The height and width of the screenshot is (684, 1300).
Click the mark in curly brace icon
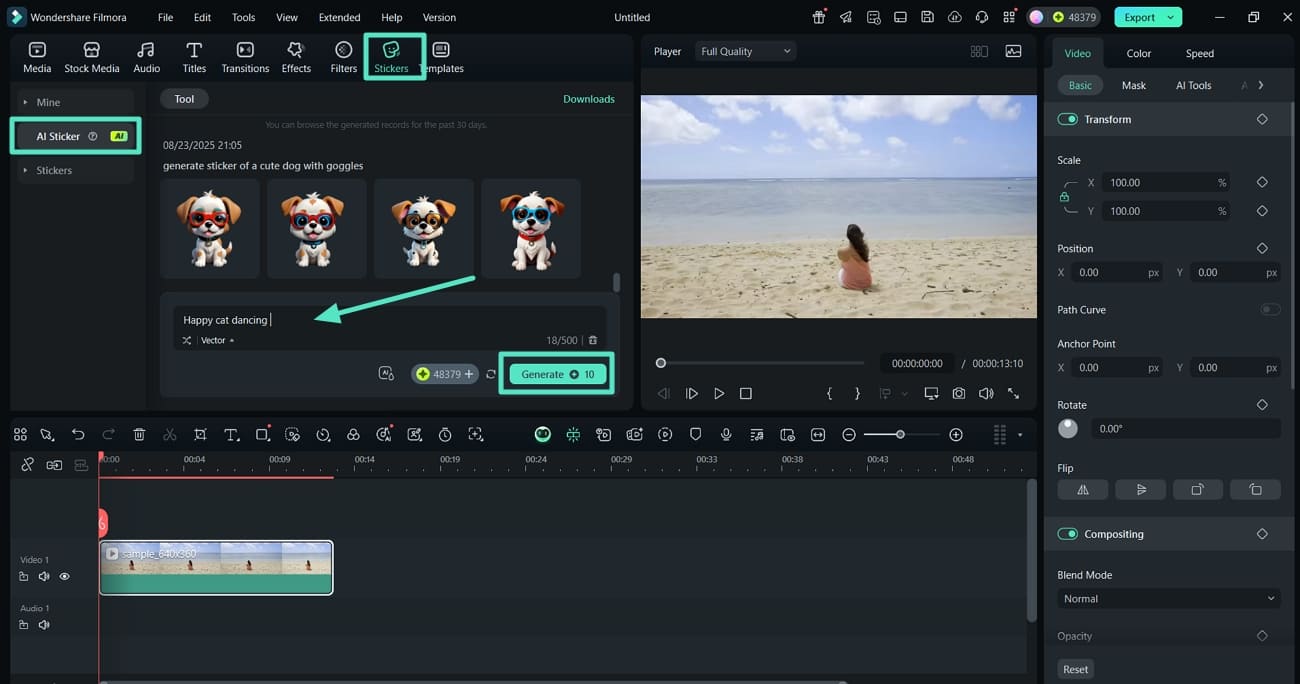point(829,393)
